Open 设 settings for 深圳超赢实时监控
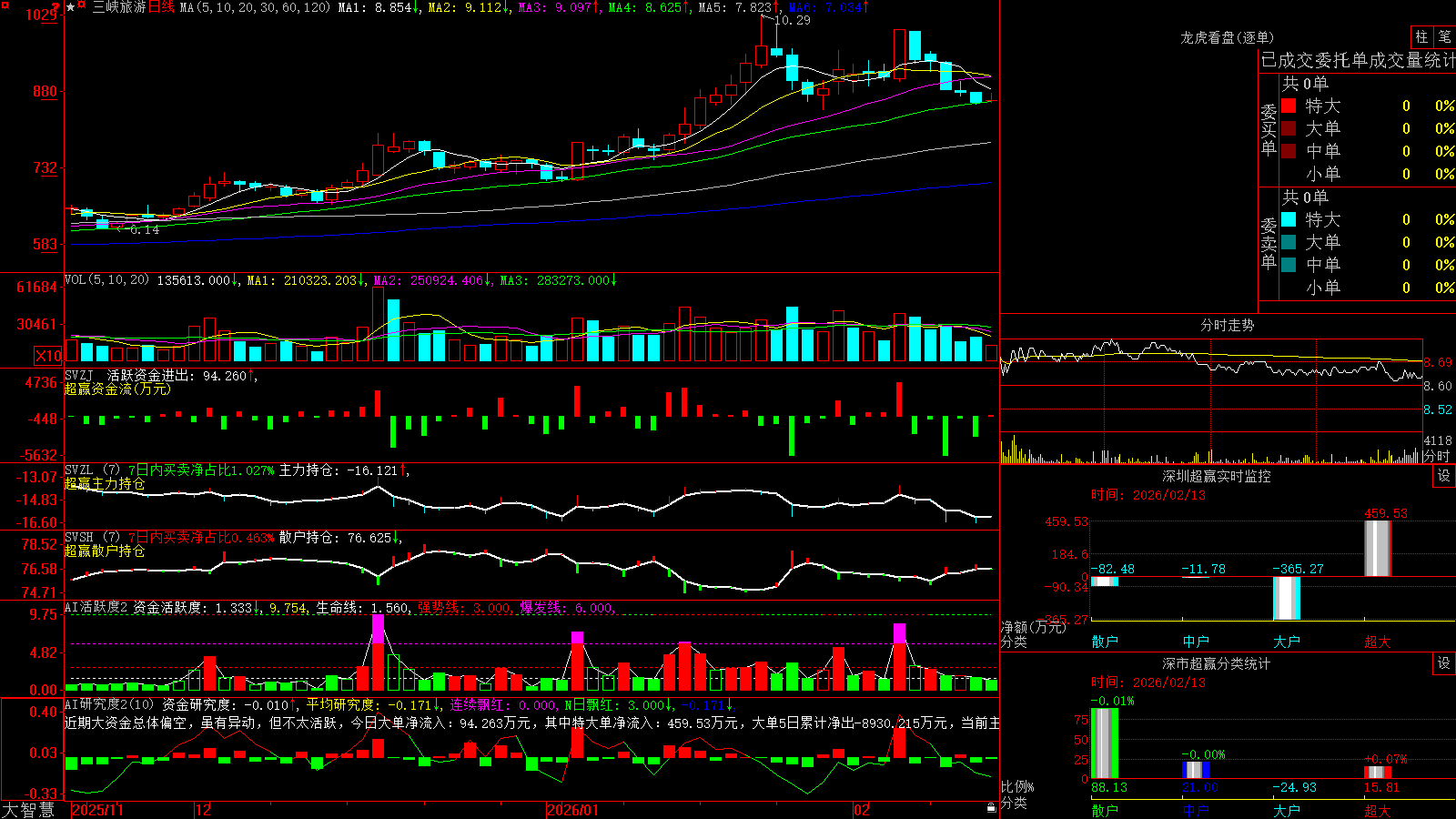The height and width of the screenshot is (819, 1456). (x=1444, y=476)
